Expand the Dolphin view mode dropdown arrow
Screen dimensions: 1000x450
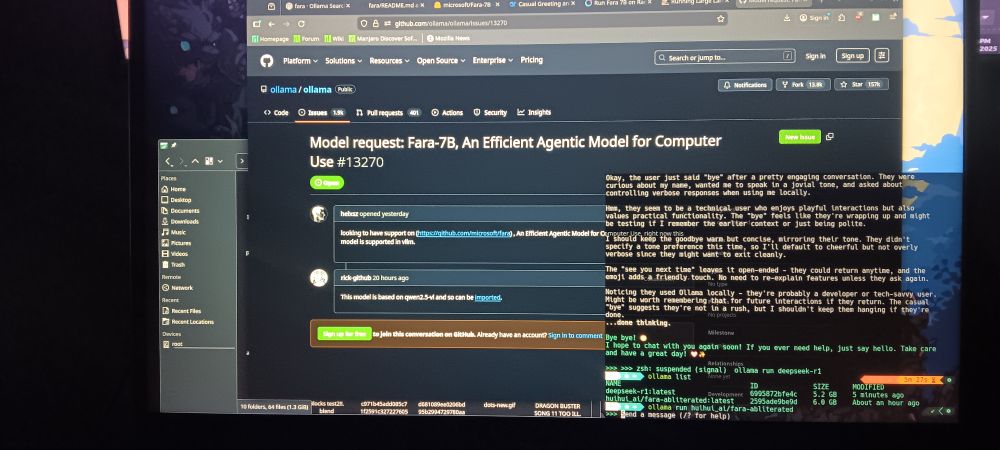[220, 162]
